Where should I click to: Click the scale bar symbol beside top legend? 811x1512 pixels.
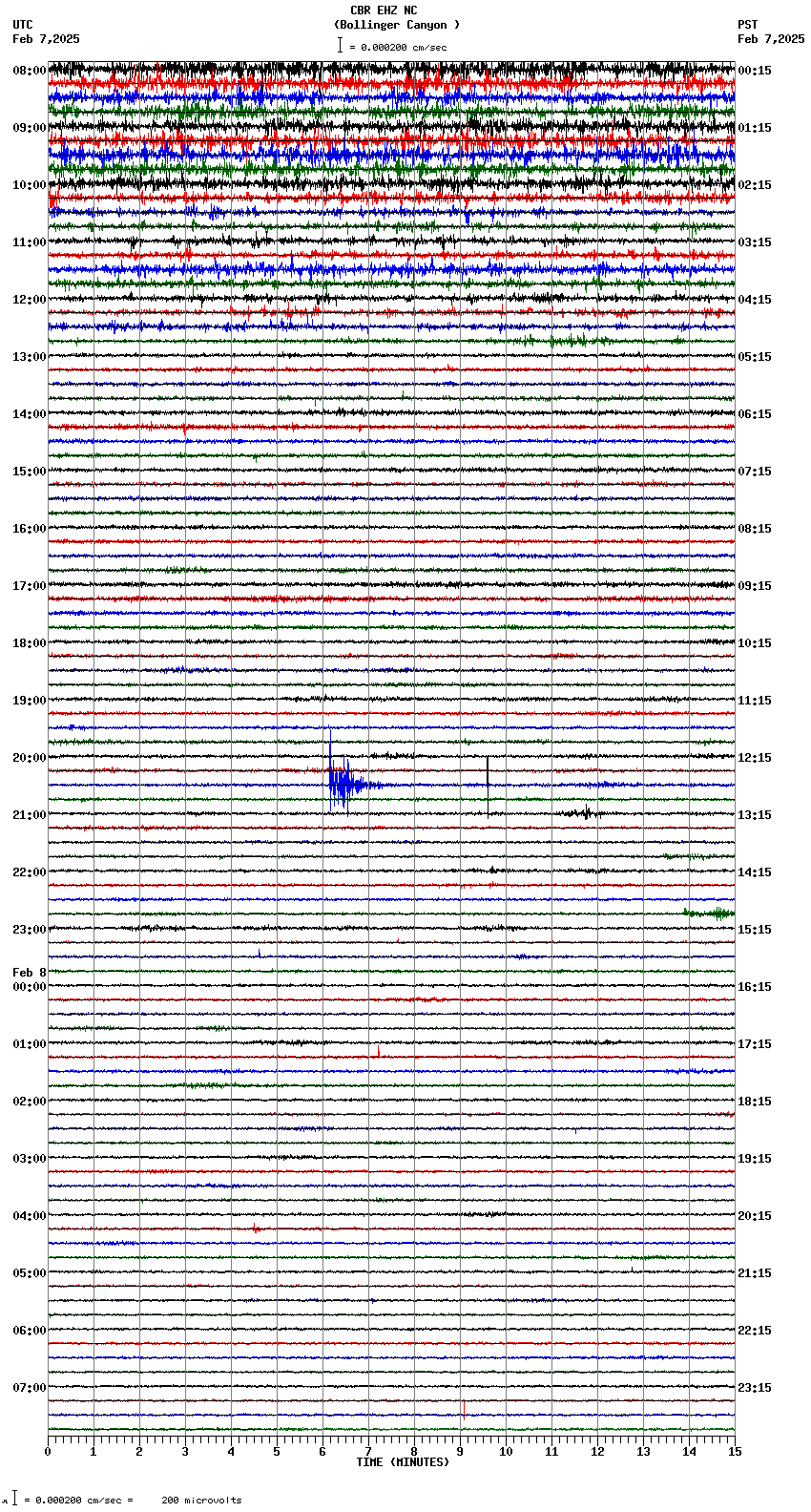click(x=340, y=46)
